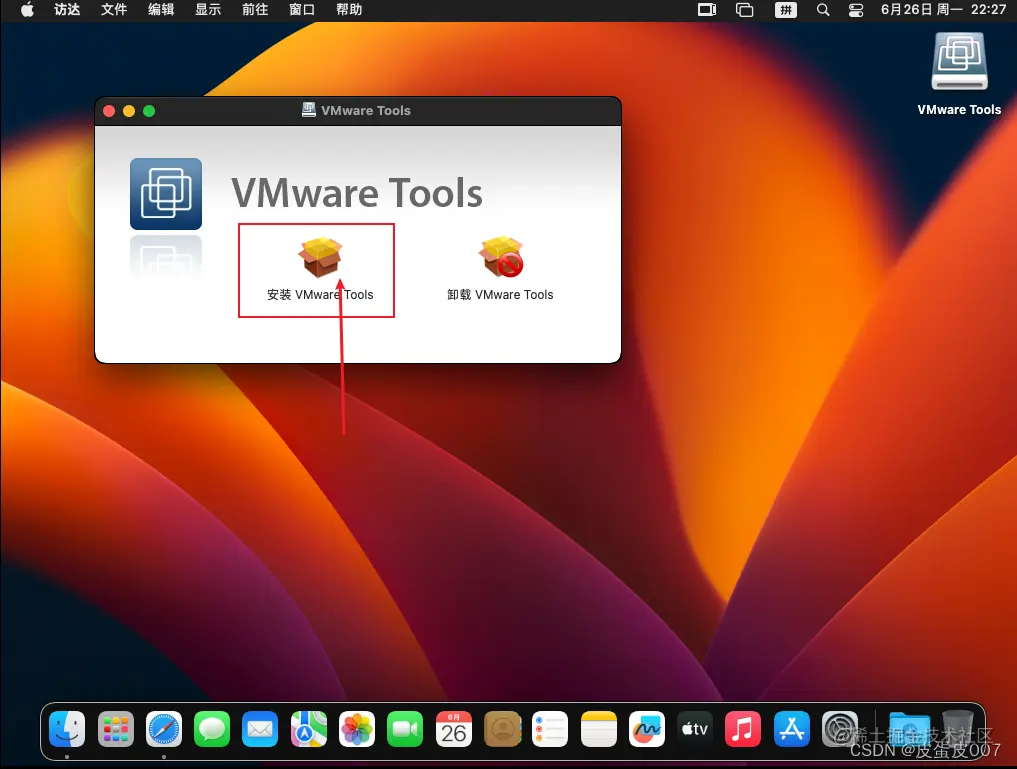Open the 访达 menu
Screen dimensions: 1017x769
click(x=67, y=9)
